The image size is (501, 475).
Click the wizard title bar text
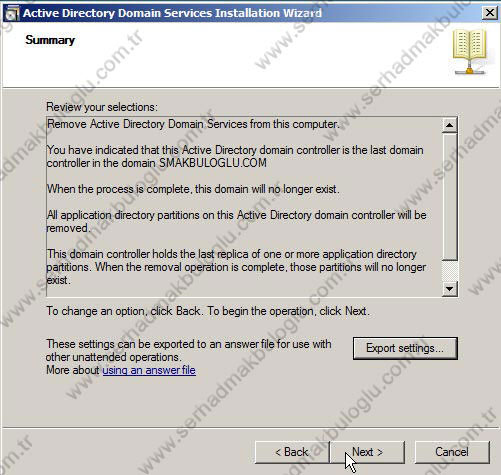coord(172,13)
